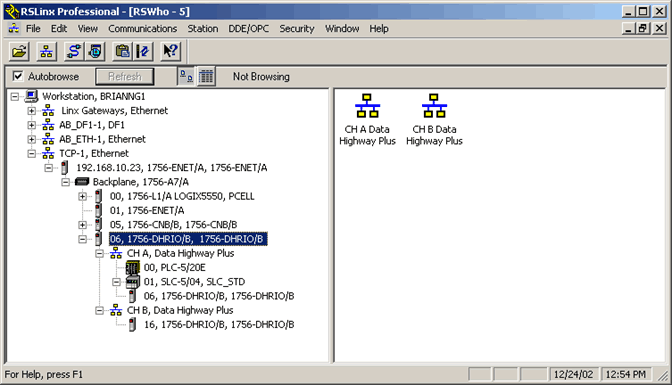Collapse the CH A, Data Highway Plus node
Screen dimensions: 672x385
click(x=99, y=253)
